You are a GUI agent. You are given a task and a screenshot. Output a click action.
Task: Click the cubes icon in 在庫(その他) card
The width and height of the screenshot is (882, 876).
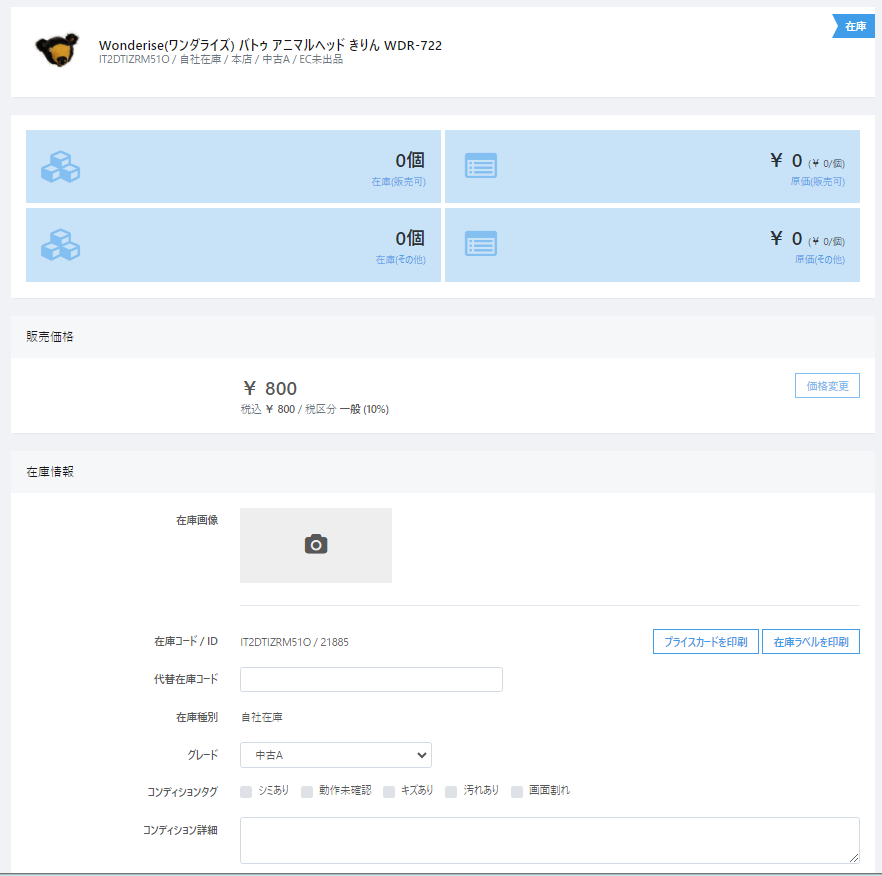(x=60, y=245)
